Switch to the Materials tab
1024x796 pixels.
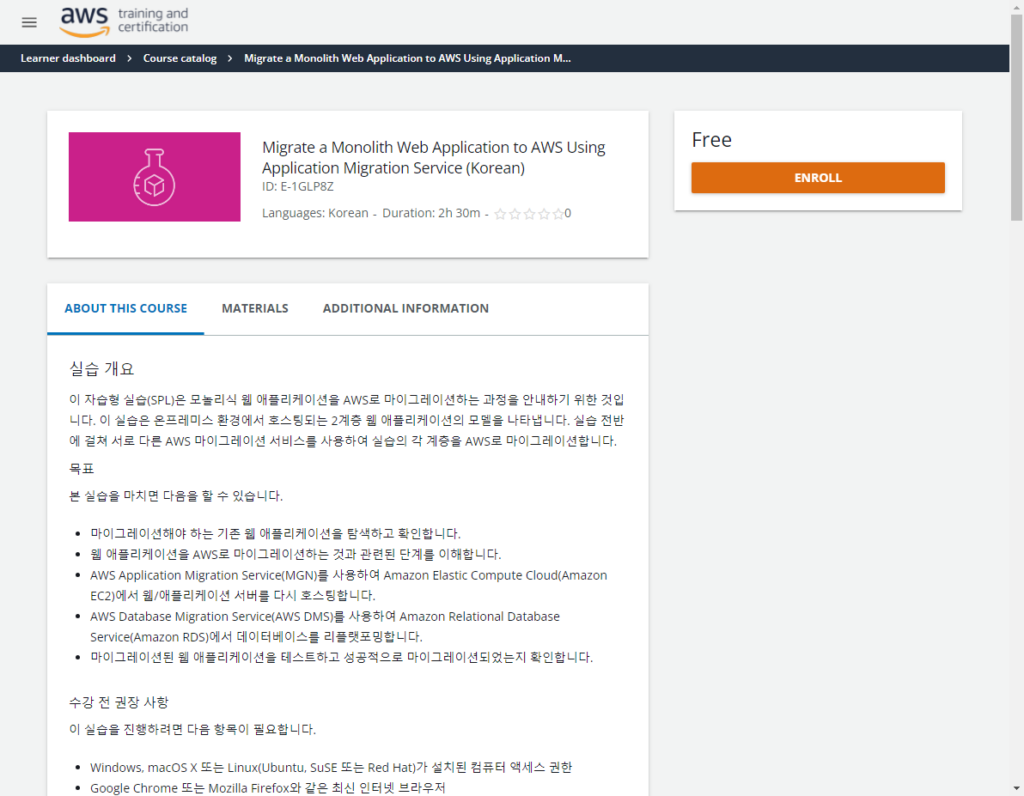tap(255, 308)
